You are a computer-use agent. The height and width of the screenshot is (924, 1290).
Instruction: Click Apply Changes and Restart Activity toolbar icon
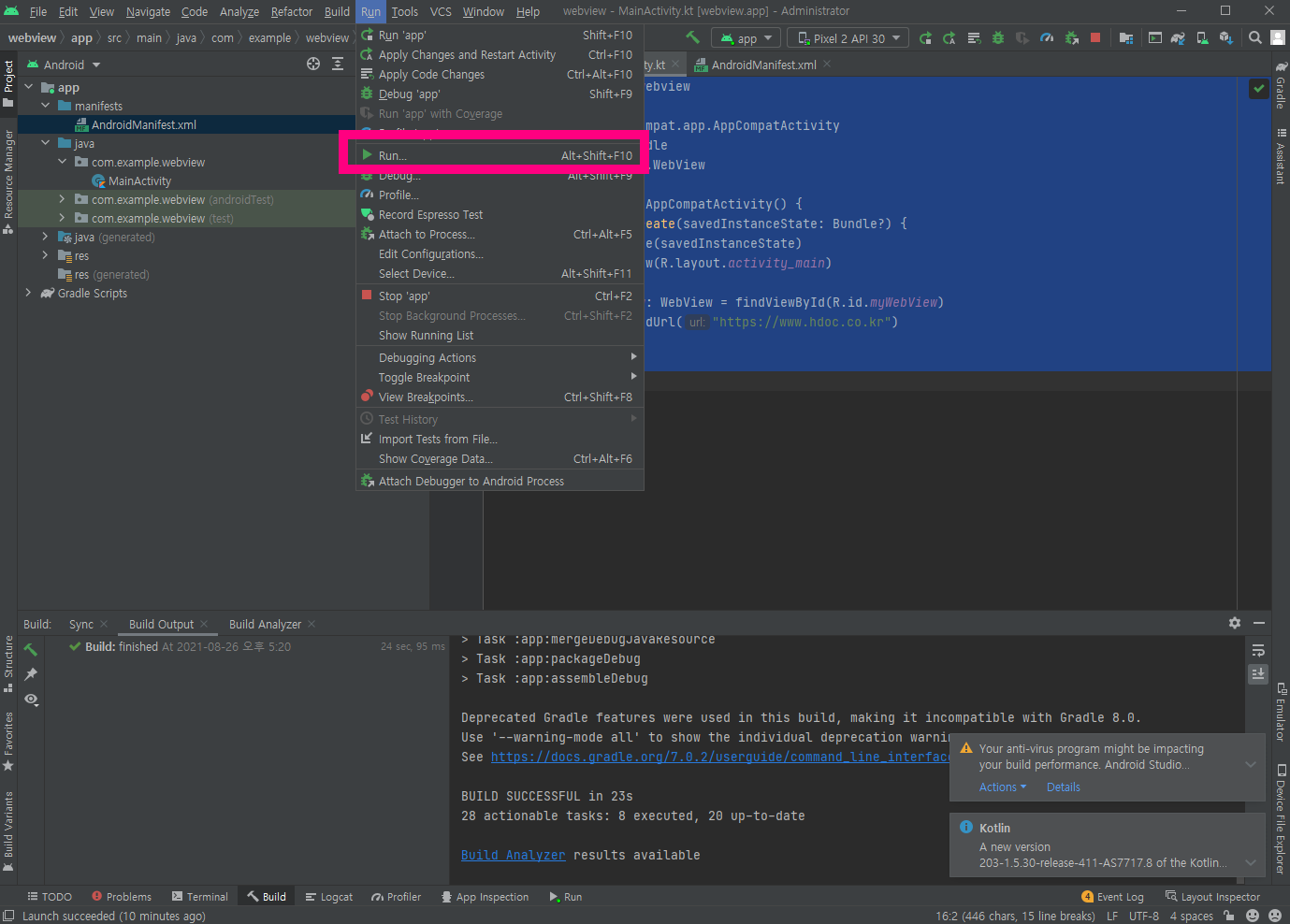point(949,38)
